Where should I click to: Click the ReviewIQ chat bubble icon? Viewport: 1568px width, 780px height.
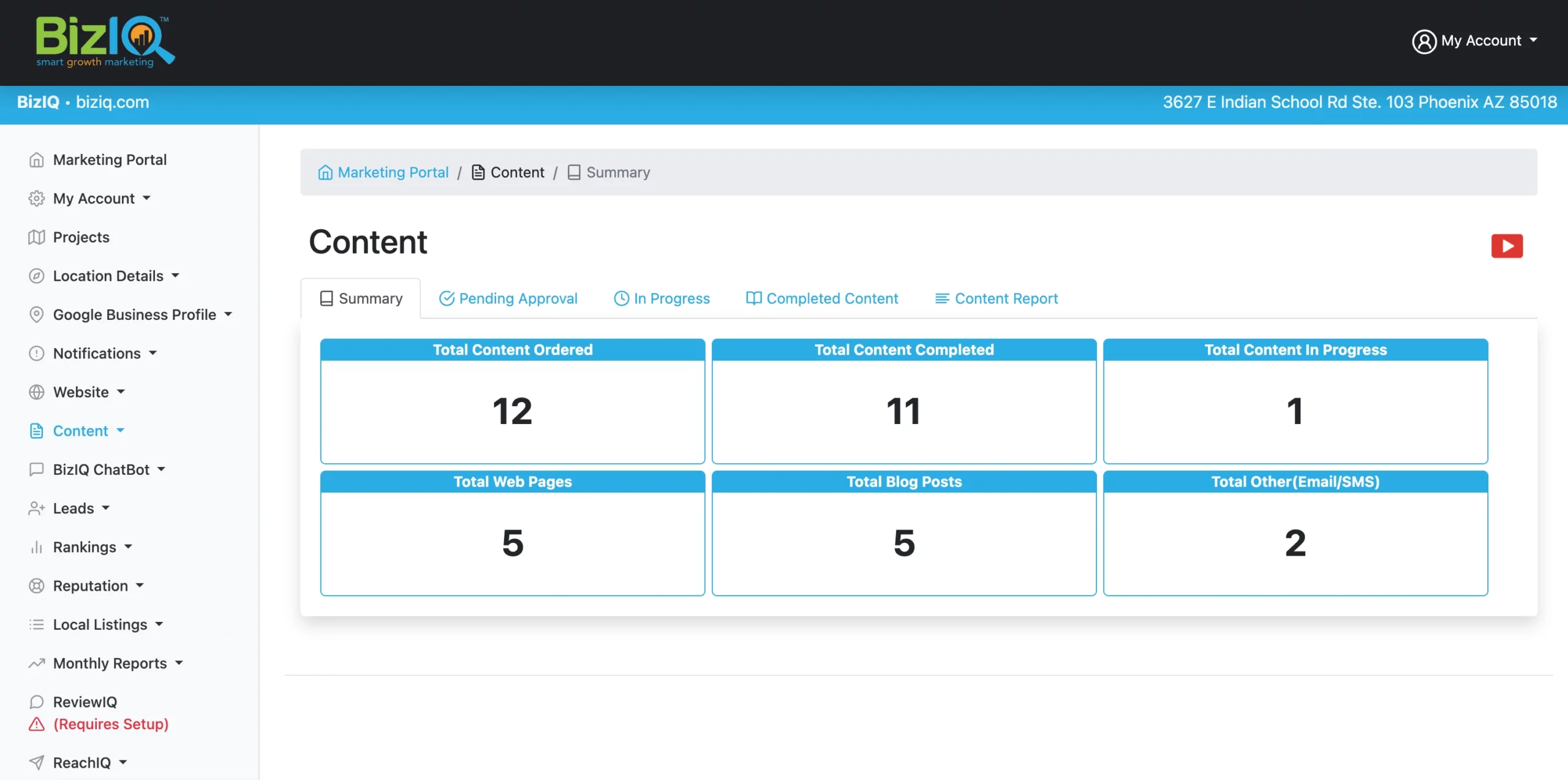coord(37,702)
